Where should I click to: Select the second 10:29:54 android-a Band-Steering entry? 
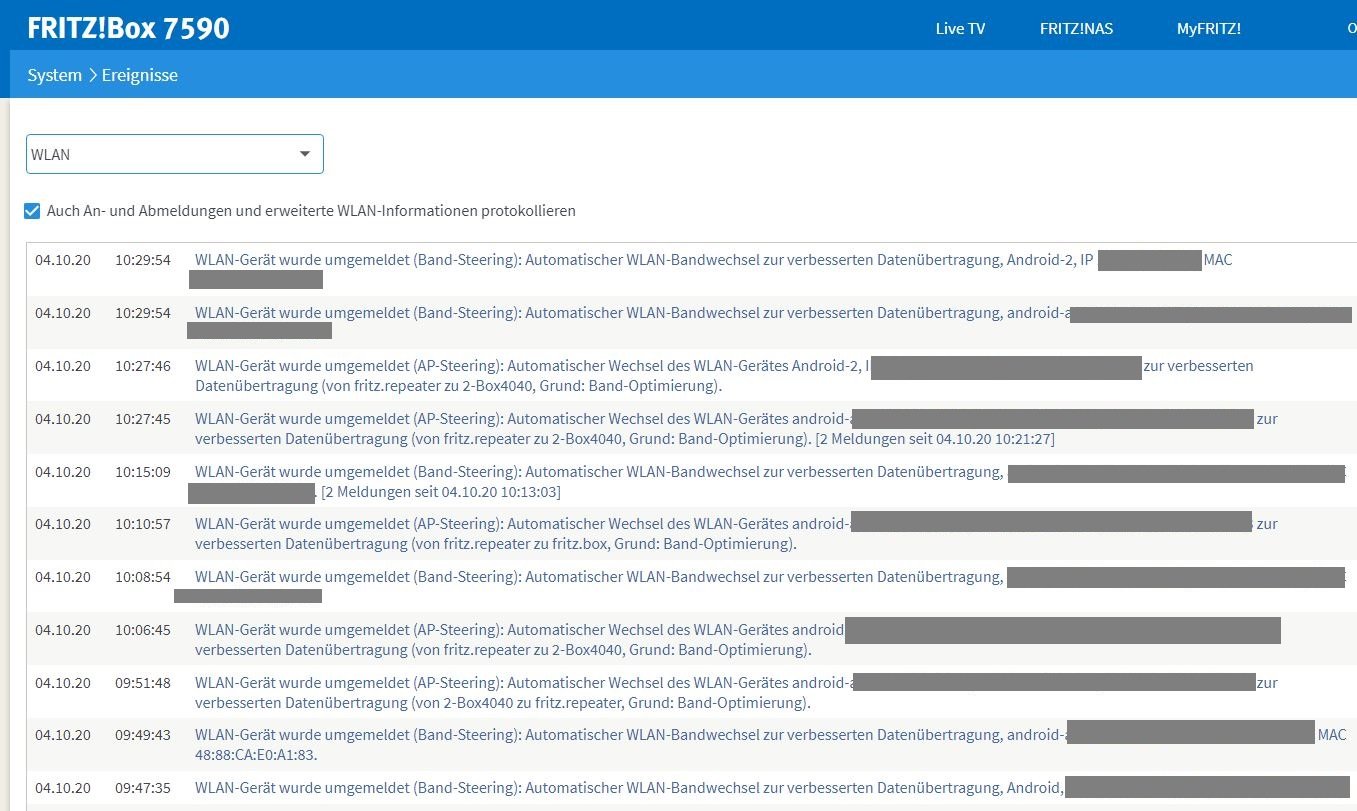[x=692, y=322]
